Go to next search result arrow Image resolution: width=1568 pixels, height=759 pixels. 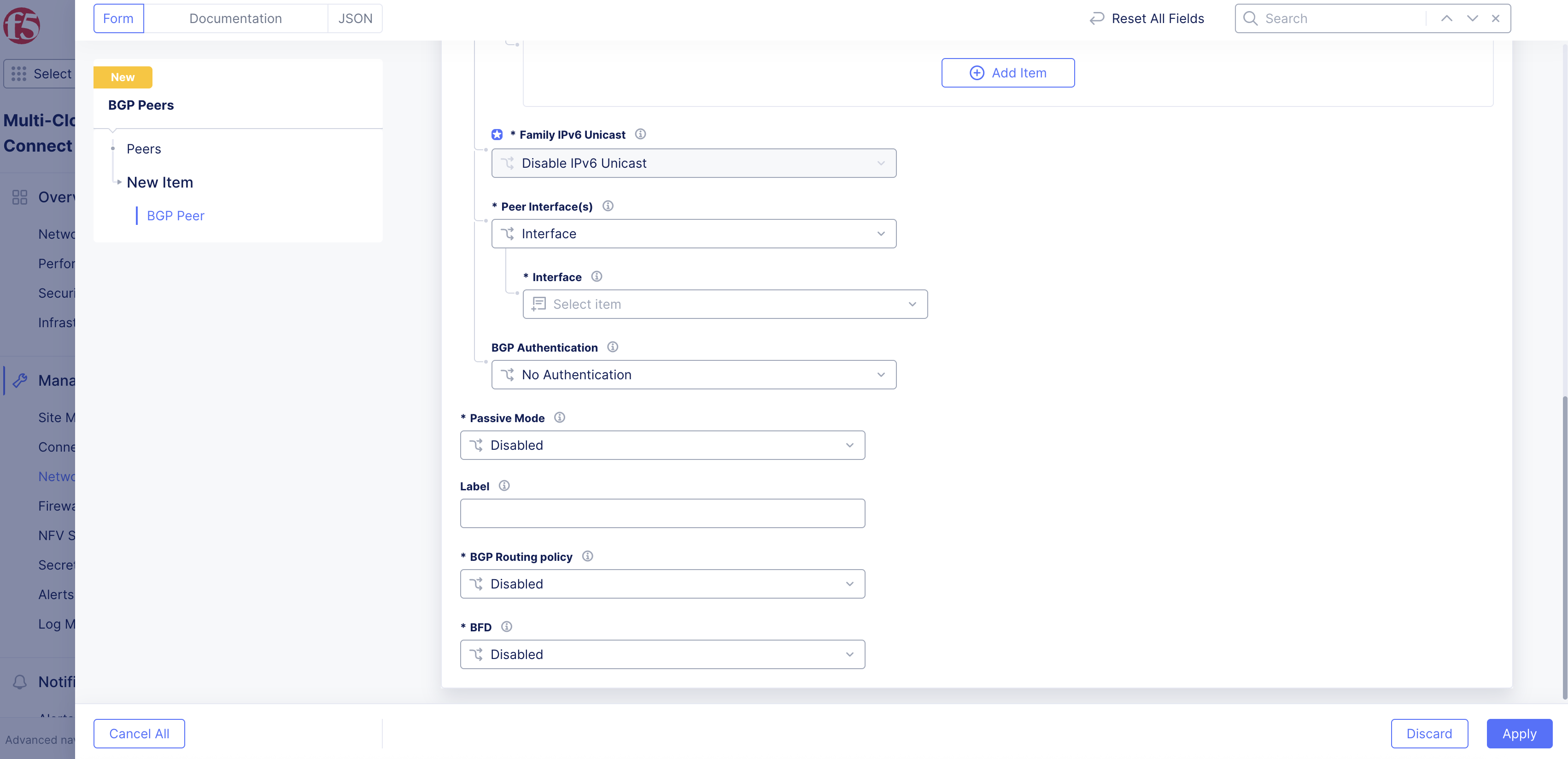click(1472, 18)
